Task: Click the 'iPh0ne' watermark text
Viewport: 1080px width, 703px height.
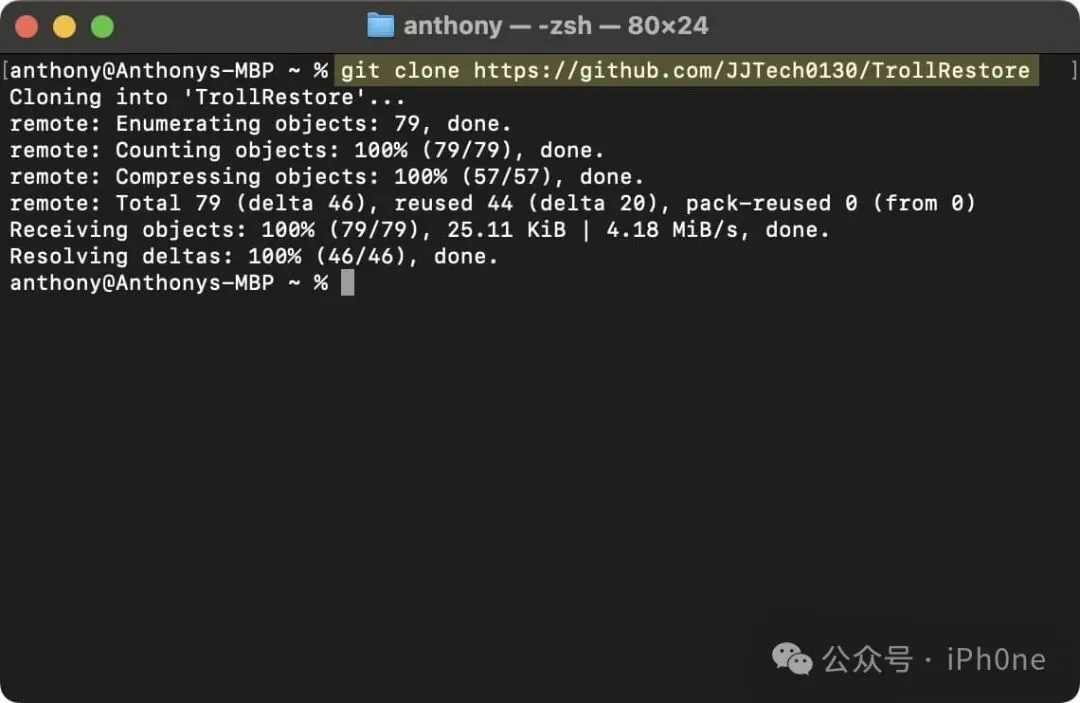Action: (x=996, y=660)
